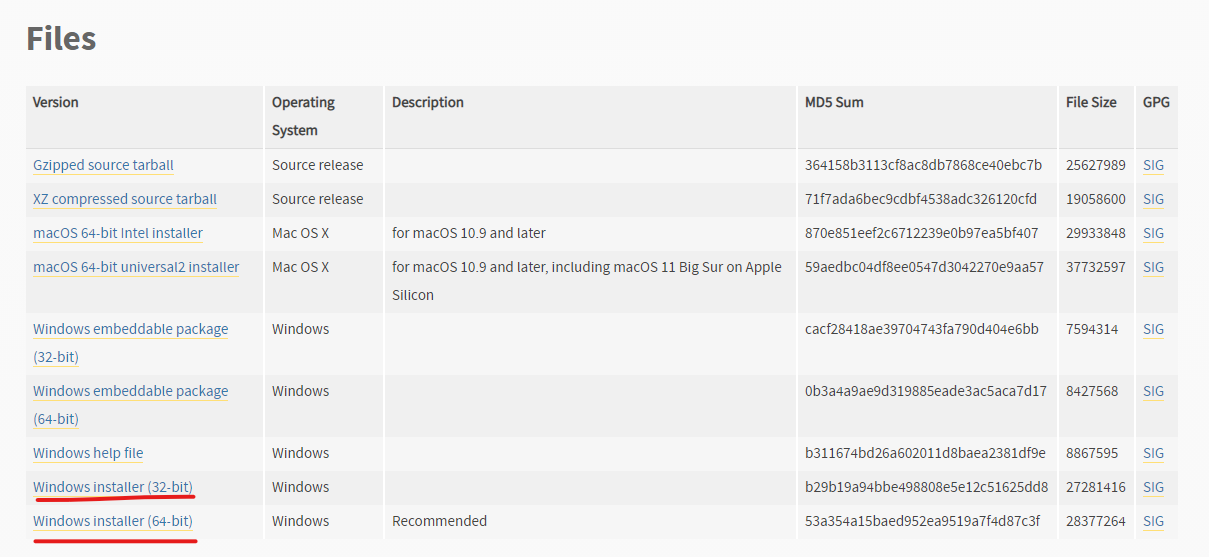
Task: Click 'Source release' in Gzipped tarball row
Action: 318,165
